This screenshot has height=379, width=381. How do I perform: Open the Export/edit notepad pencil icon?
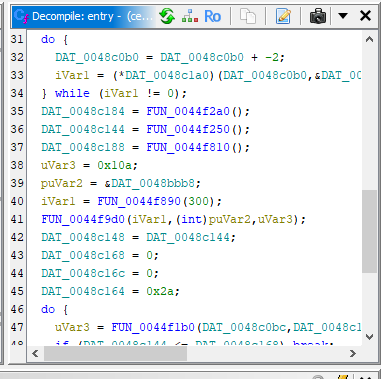pos(283,16)
